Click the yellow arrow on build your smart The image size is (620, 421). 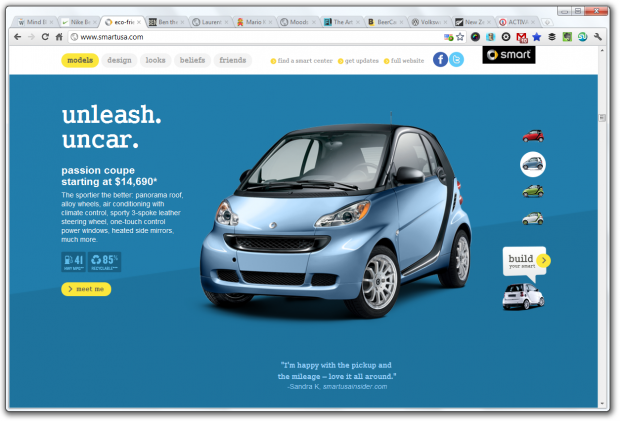[x=544, y=260]
